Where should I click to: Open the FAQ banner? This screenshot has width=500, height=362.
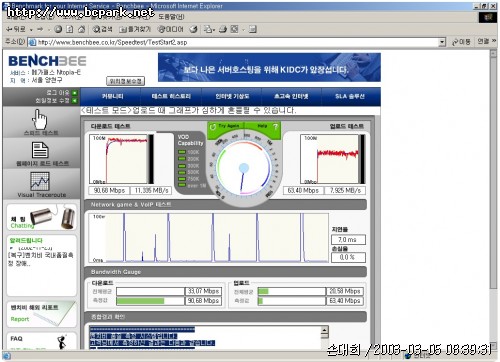point(41,341)
